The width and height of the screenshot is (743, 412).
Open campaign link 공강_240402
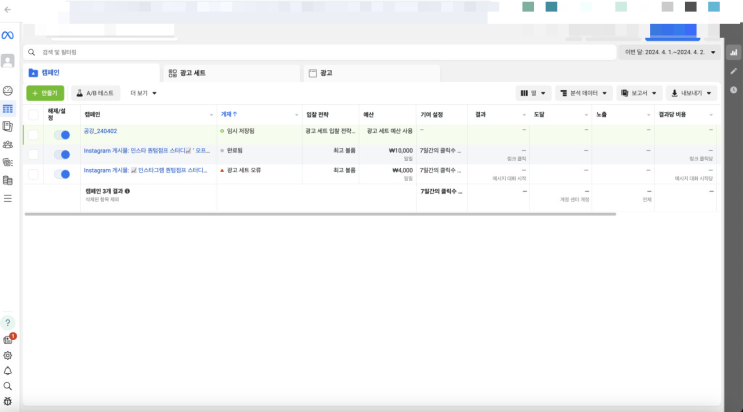click(100, 131)
